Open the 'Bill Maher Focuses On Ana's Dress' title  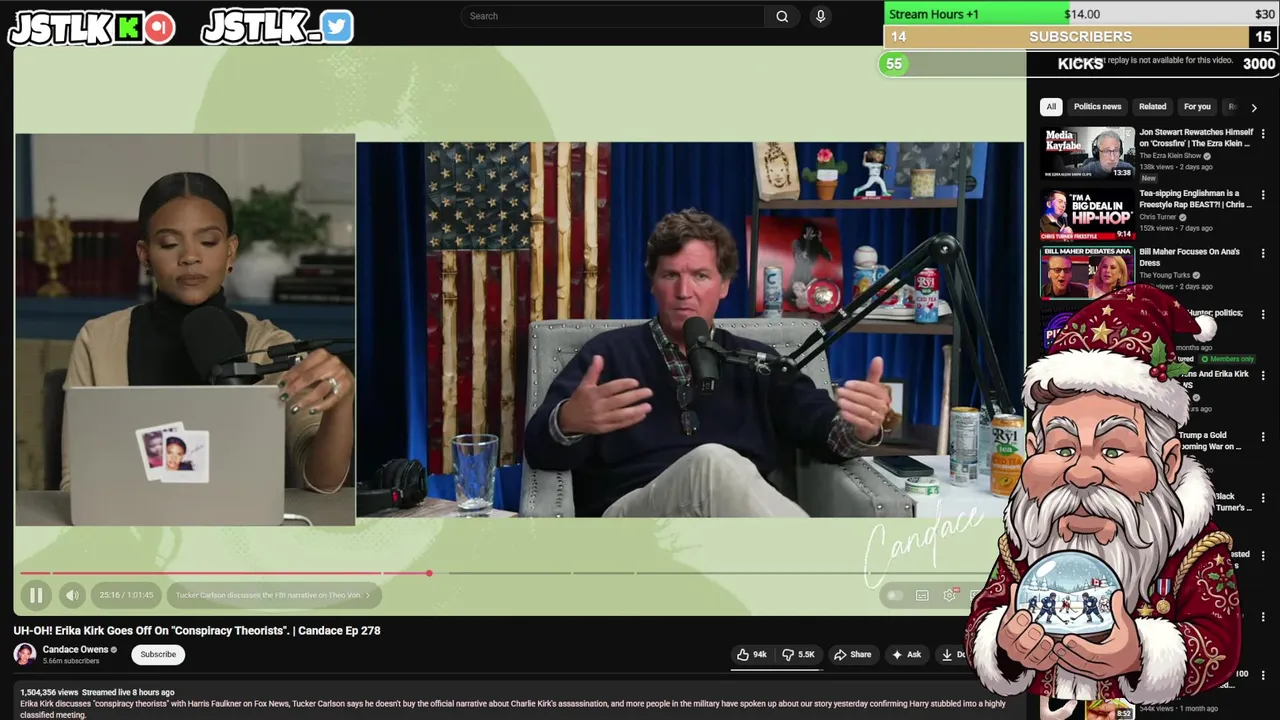(1190, 258)
